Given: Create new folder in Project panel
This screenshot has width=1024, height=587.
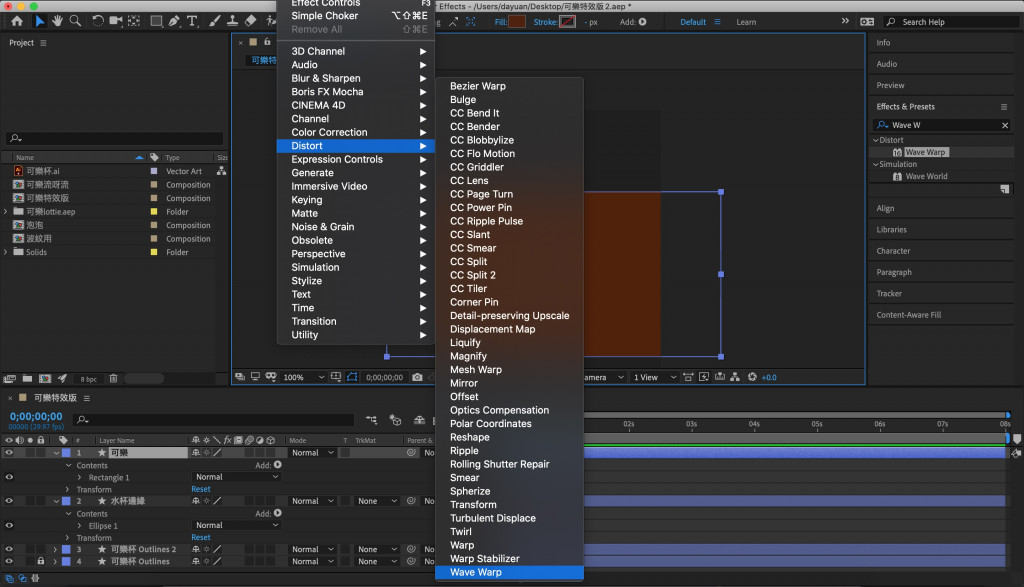Looking at the screenshot, I should [27, 379].
